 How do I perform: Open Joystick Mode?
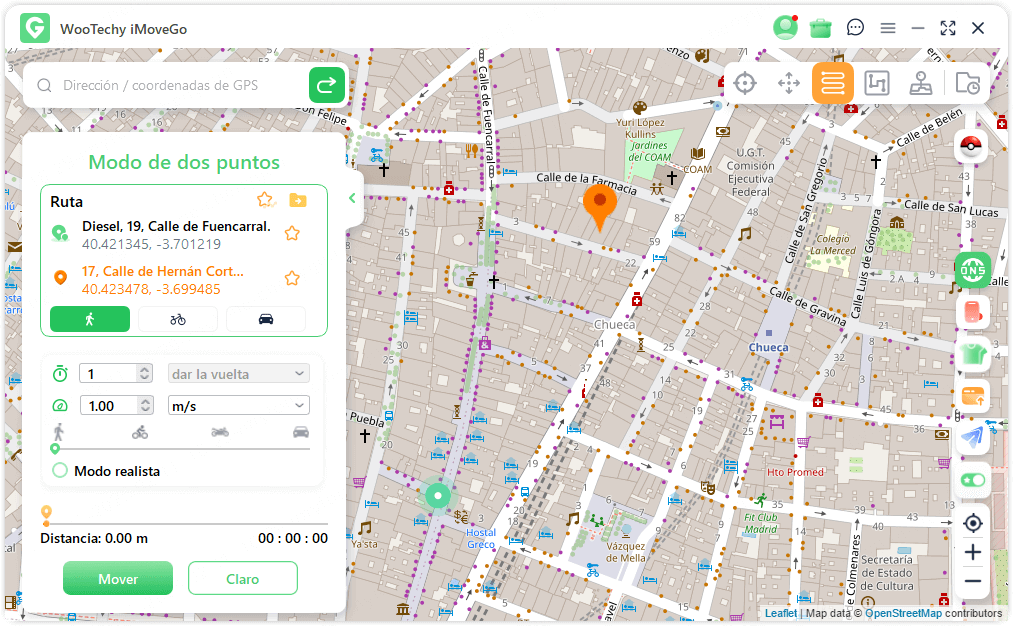point(921,83)
